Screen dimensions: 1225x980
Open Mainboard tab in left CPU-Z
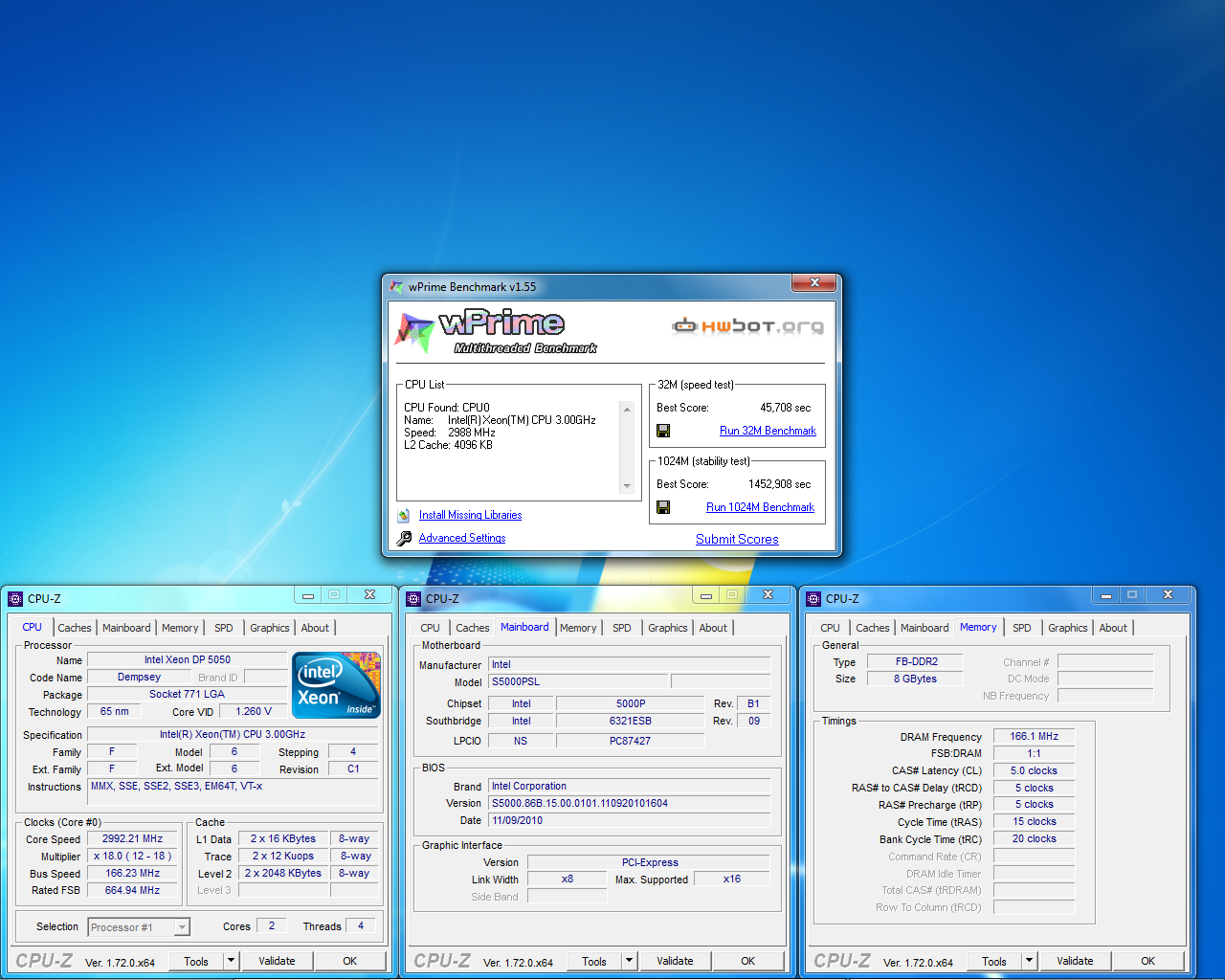tap(126, 628)
